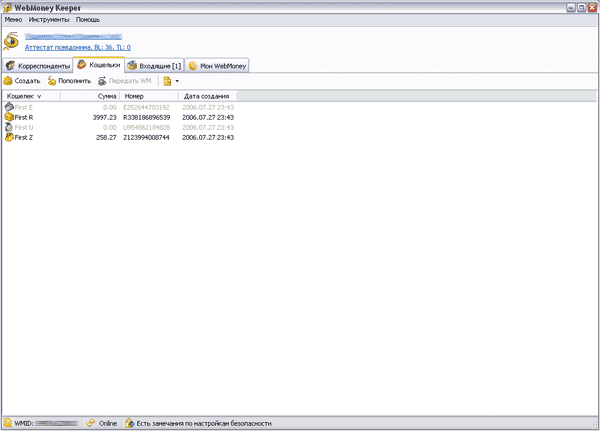Click the Пополнить button
This screenshot has width=600, height=431.
[69, 81]
